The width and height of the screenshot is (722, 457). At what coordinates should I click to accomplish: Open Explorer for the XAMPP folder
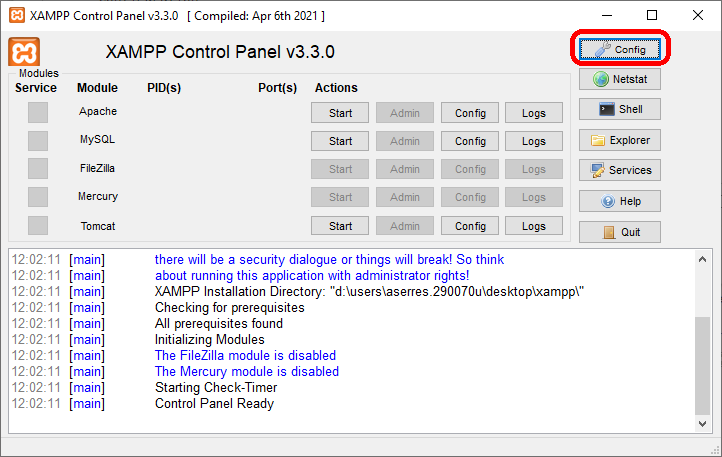tap(619, 140)
